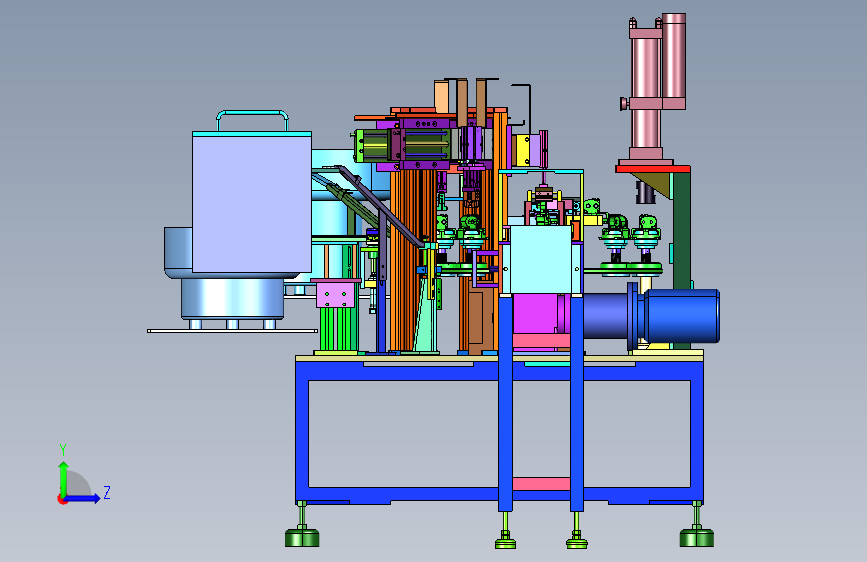Select the magenta block below the cyan guard
867x562 pixels.
point(535,313)
